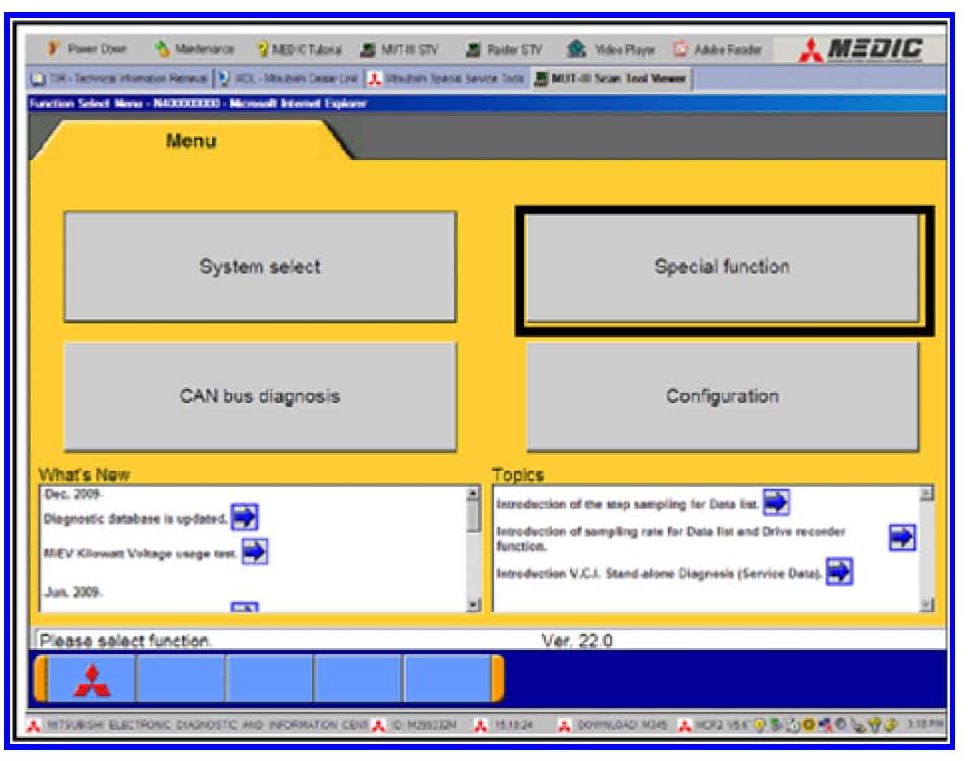
Task: Open the Configuration button
Action: coord(722,397)
